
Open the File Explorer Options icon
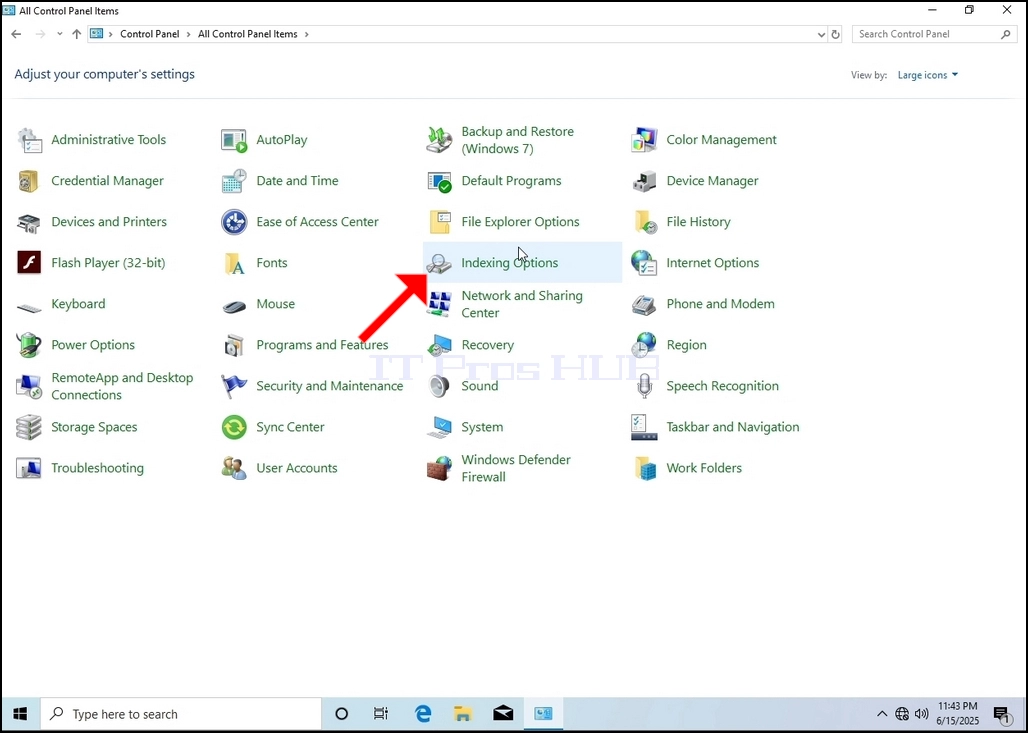[x=439, y=222]
